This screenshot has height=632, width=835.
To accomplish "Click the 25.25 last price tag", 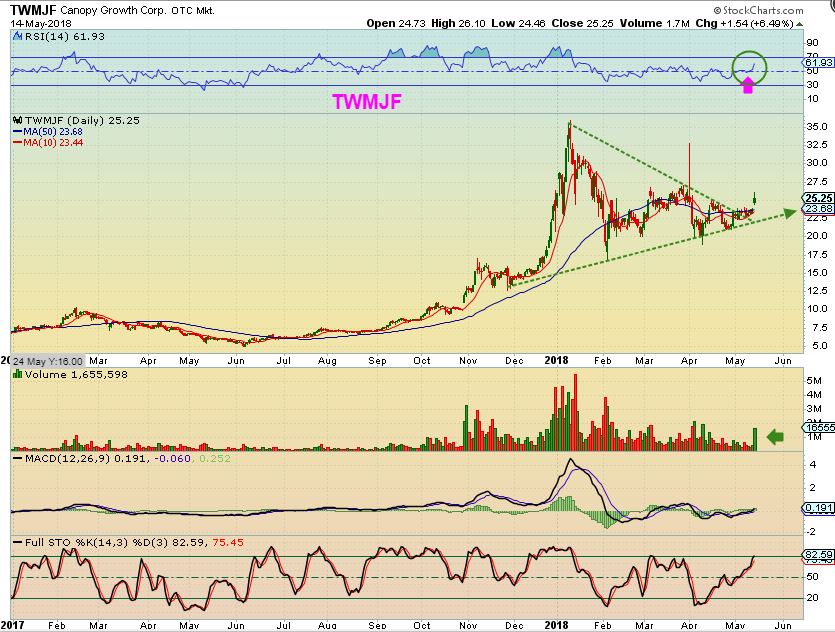I will [819, 198].
